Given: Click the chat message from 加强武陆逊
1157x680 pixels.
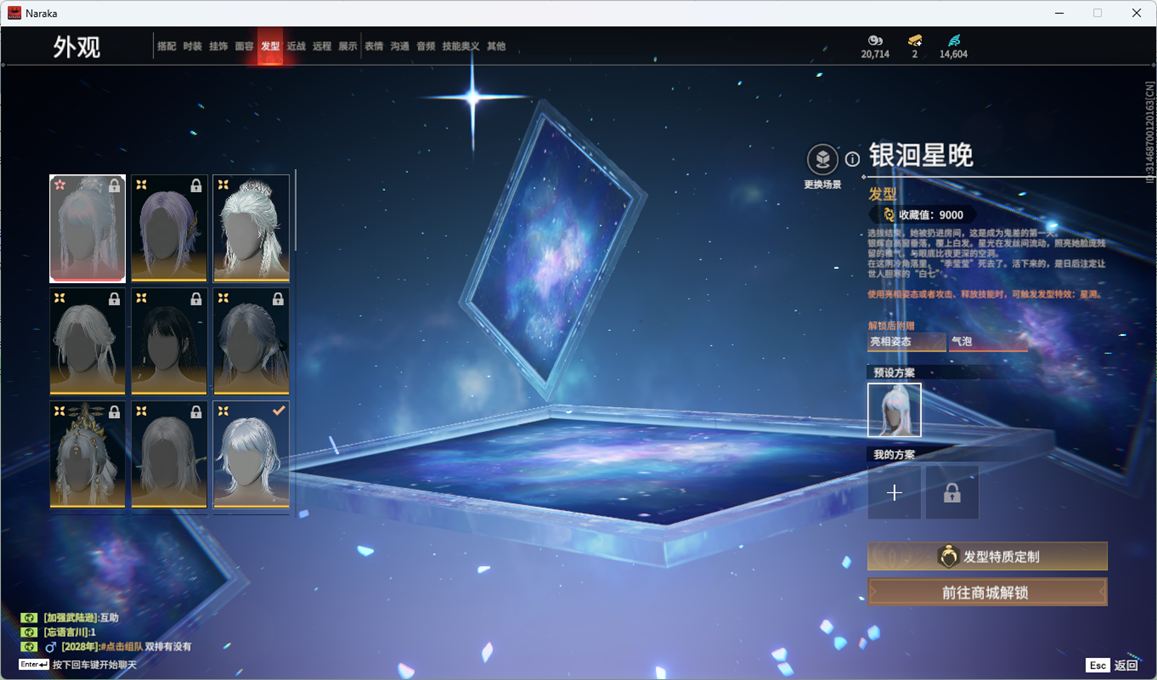Looking at the screenshot, I should [80, 618].
